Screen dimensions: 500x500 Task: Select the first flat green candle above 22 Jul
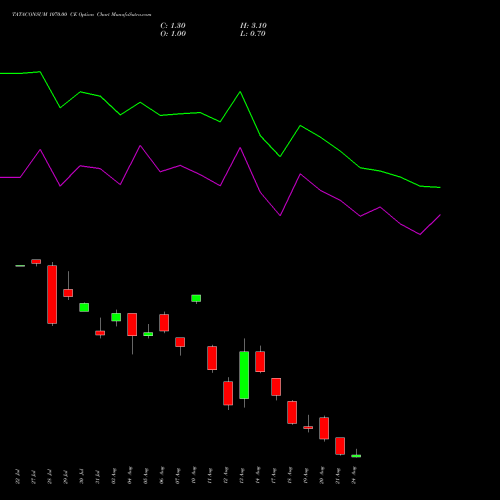click(20, 266)
